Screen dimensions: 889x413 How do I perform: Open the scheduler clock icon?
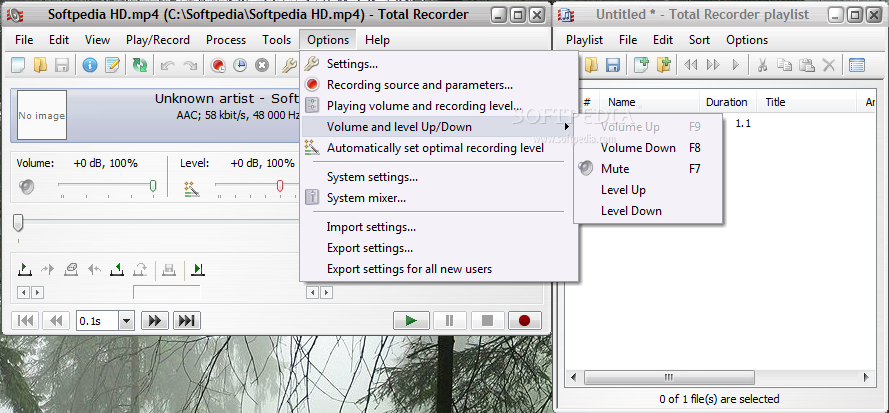240,65
